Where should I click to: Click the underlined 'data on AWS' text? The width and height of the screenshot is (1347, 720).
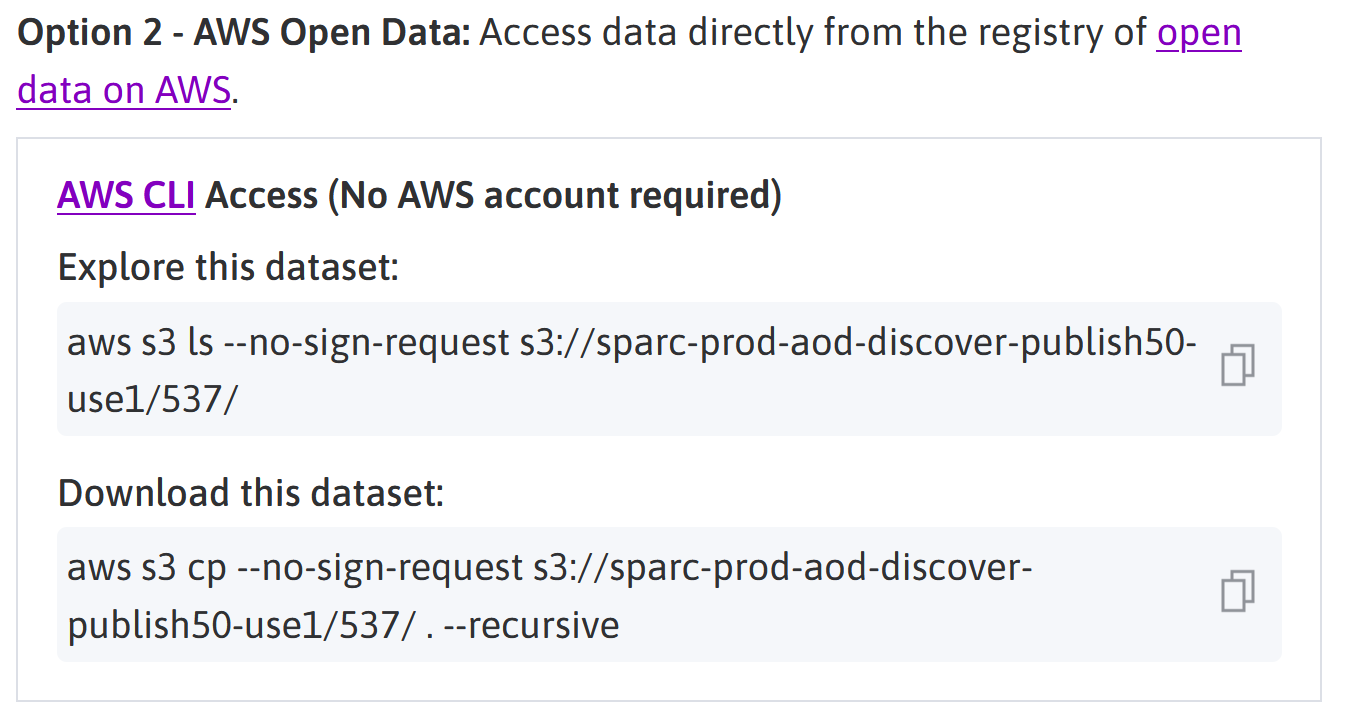point(124,91)
